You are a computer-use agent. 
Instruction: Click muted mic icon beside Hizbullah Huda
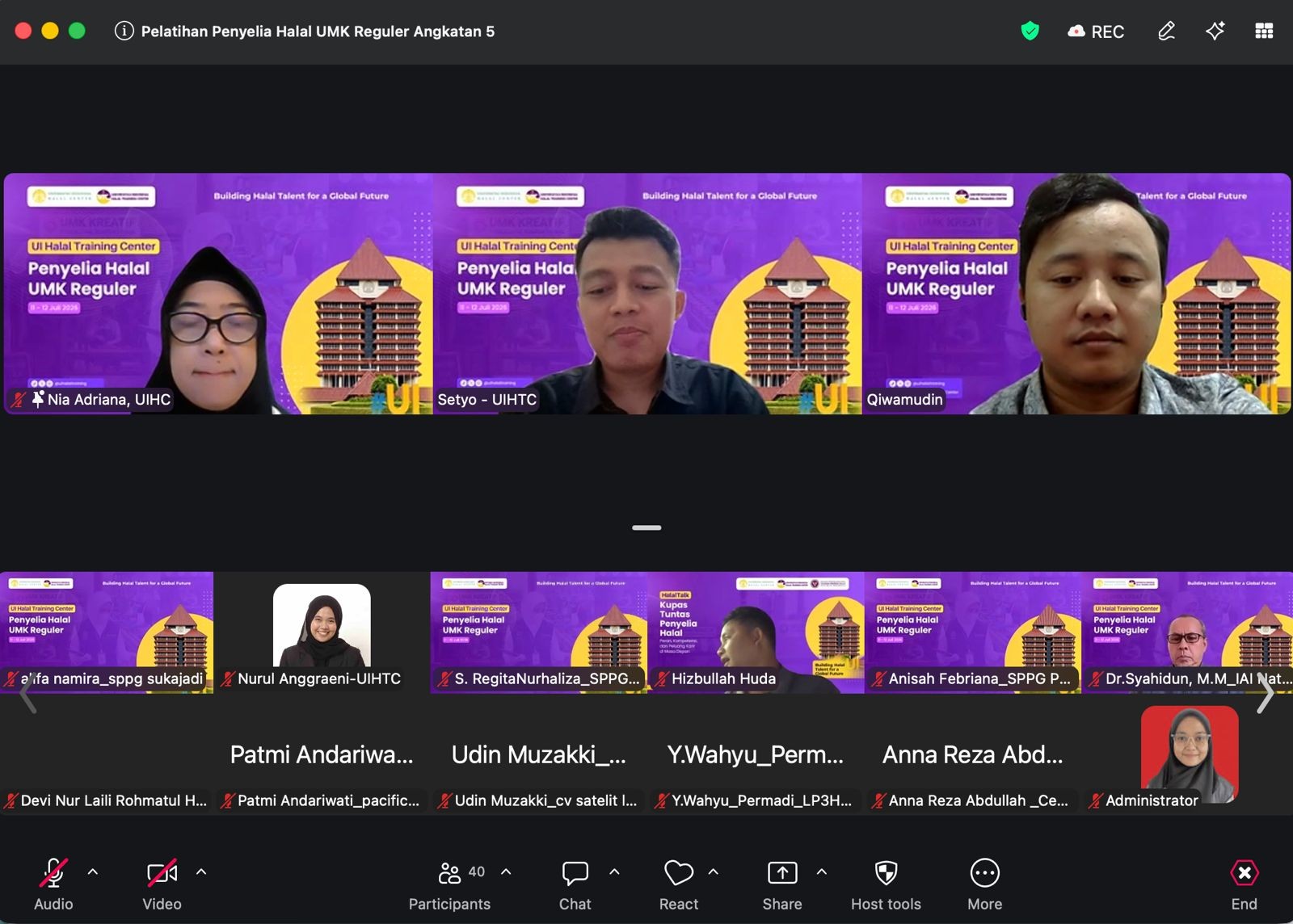[663, 679]
